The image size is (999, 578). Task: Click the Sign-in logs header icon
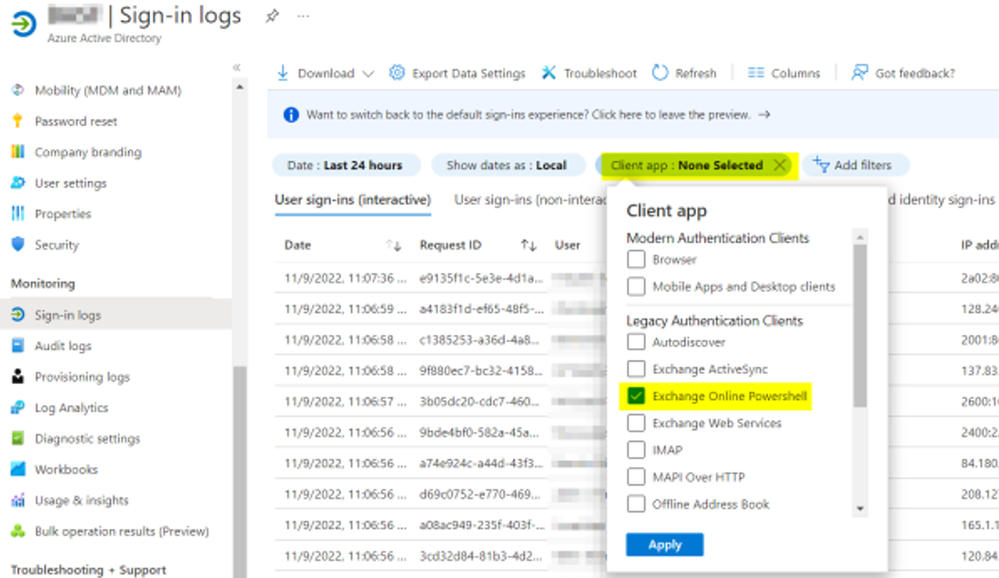point(24,24)
